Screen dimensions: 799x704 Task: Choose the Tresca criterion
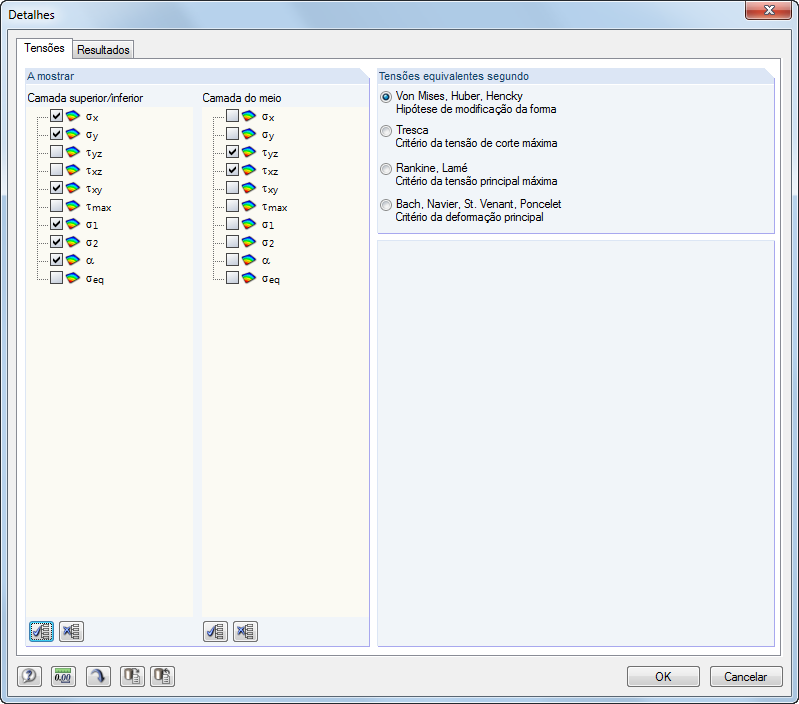click(386, 131)
